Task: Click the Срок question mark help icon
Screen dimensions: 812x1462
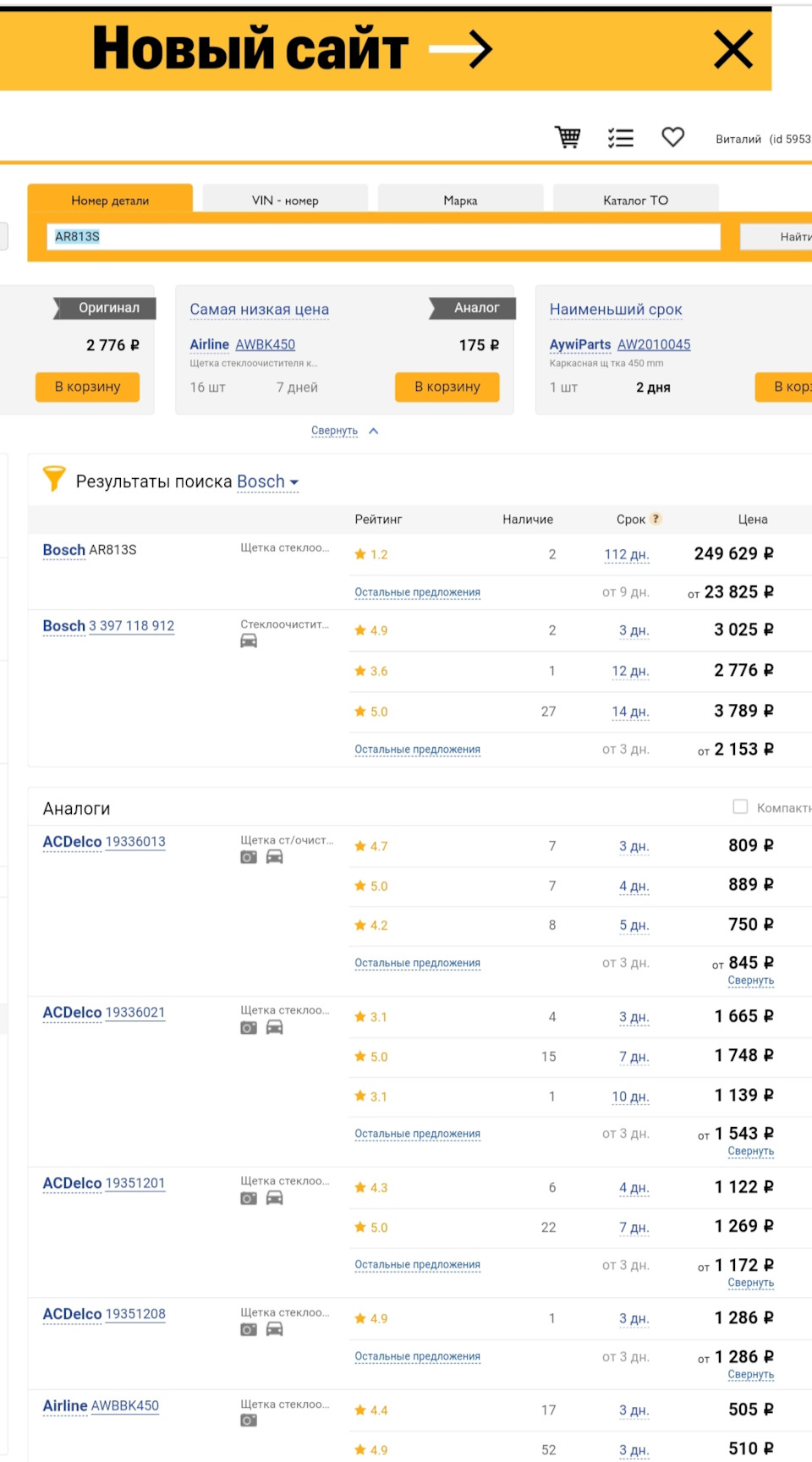Action: coord(656,519)
